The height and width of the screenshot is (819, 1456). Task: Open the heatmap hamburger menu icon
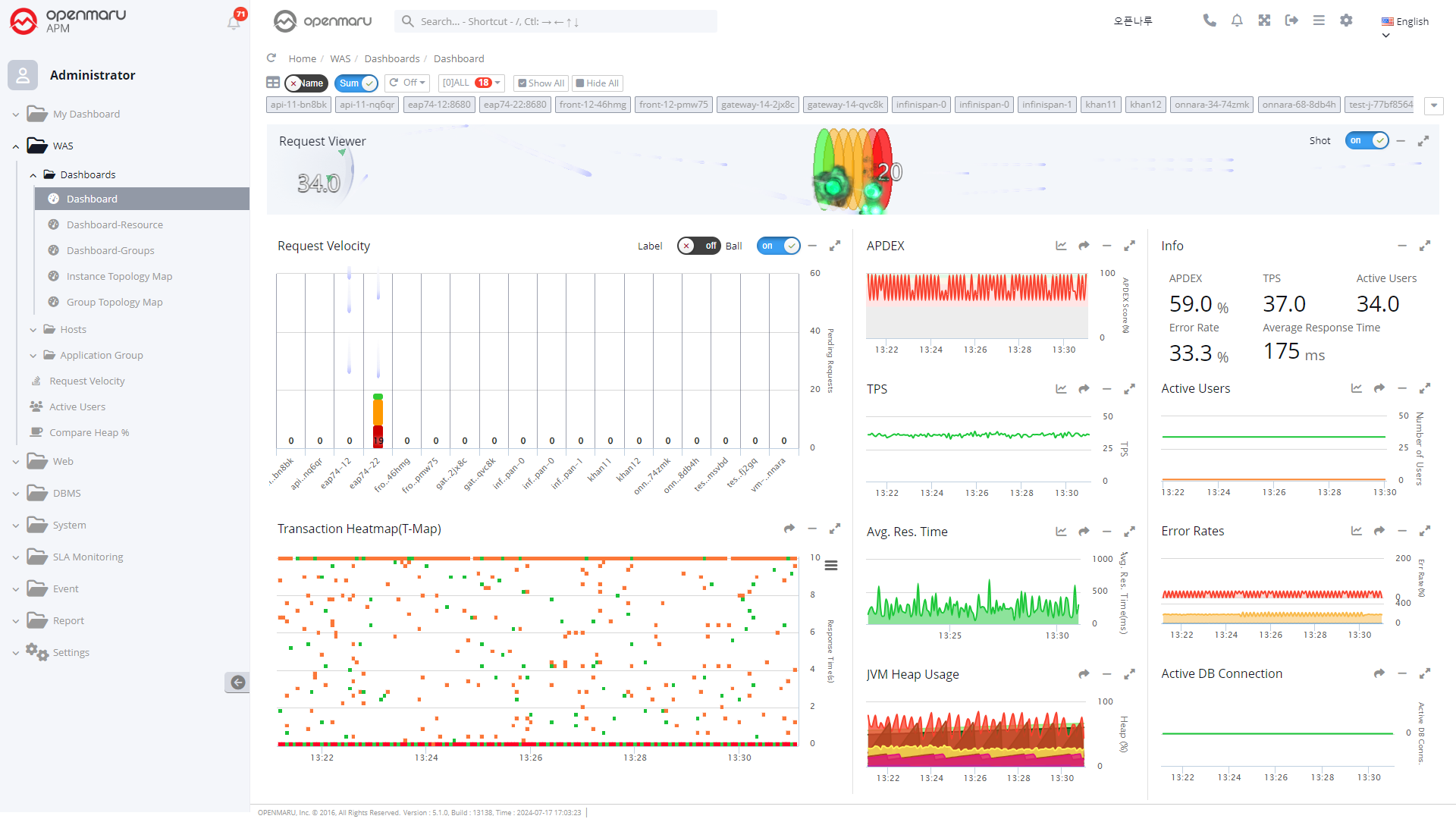831,566
